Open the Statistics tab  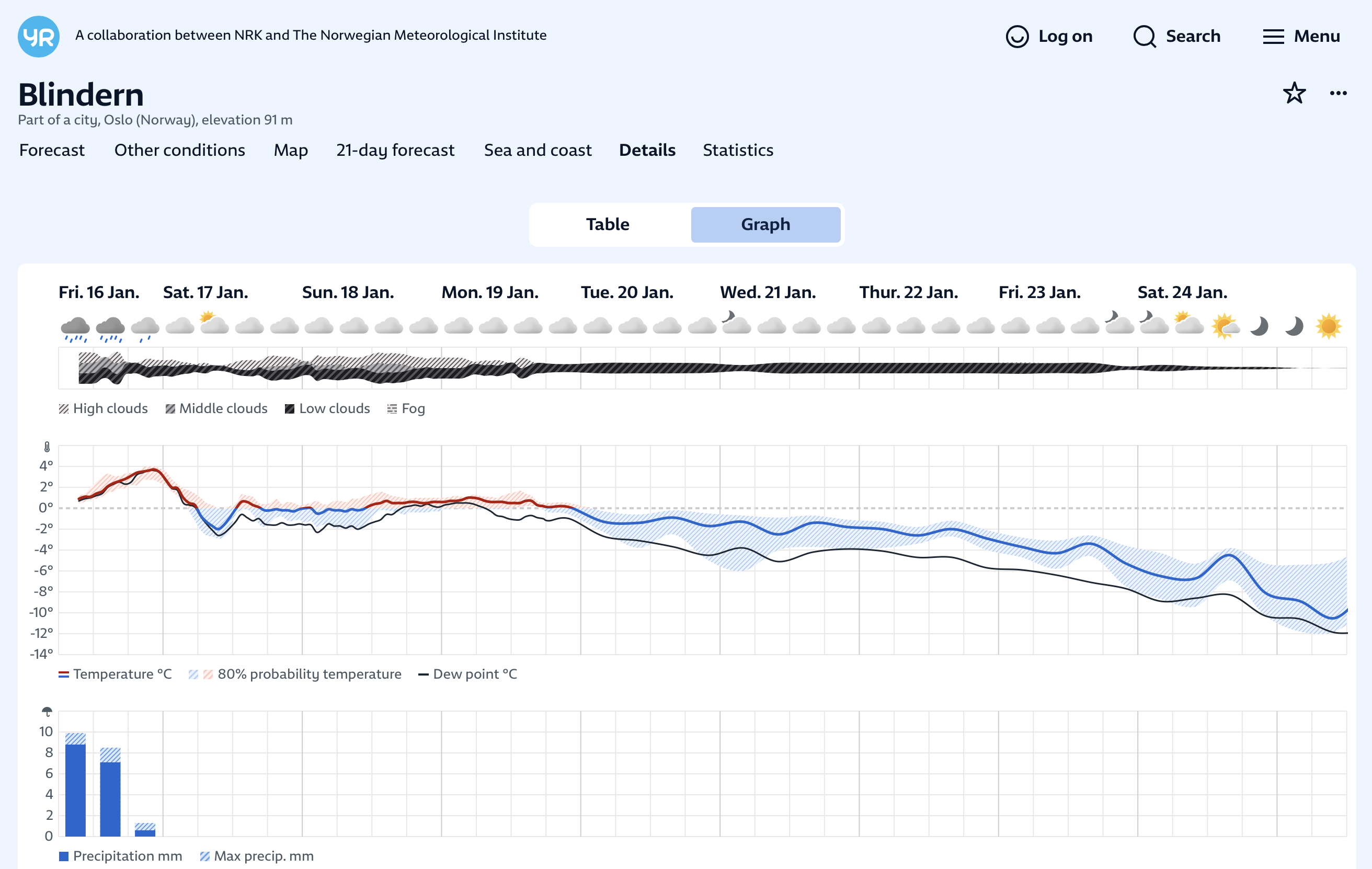click(738, 150)
